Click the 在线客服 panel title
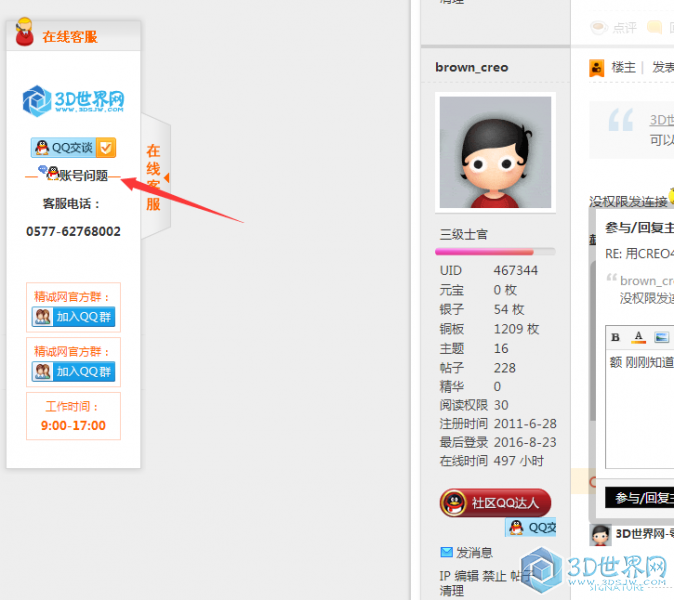The height and width of the screenshot is (600, 674). (x=70, y=37)
